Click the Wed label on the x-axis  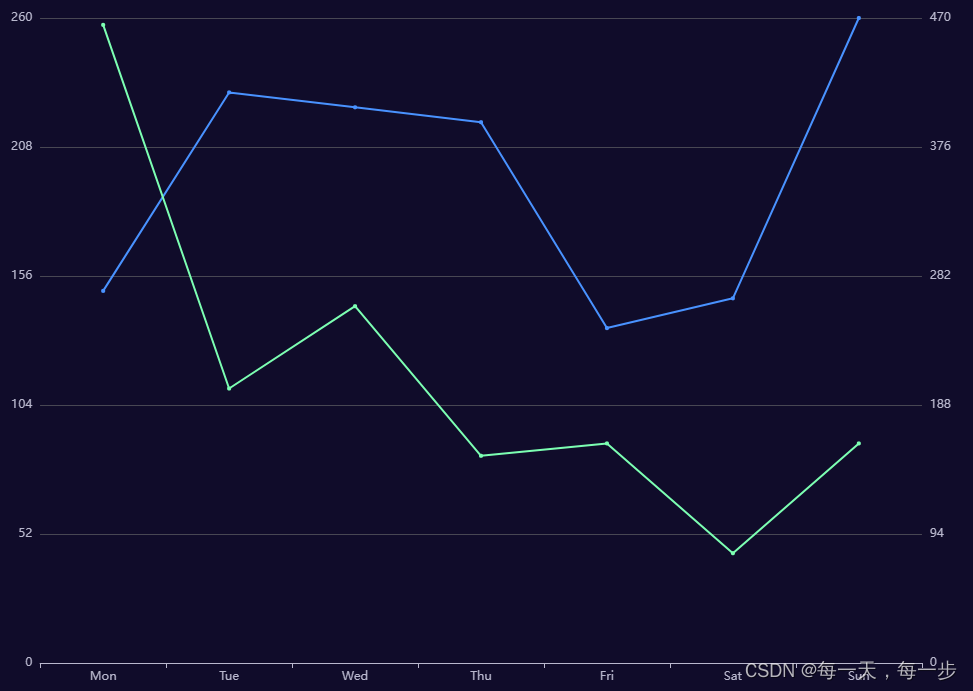355,676
